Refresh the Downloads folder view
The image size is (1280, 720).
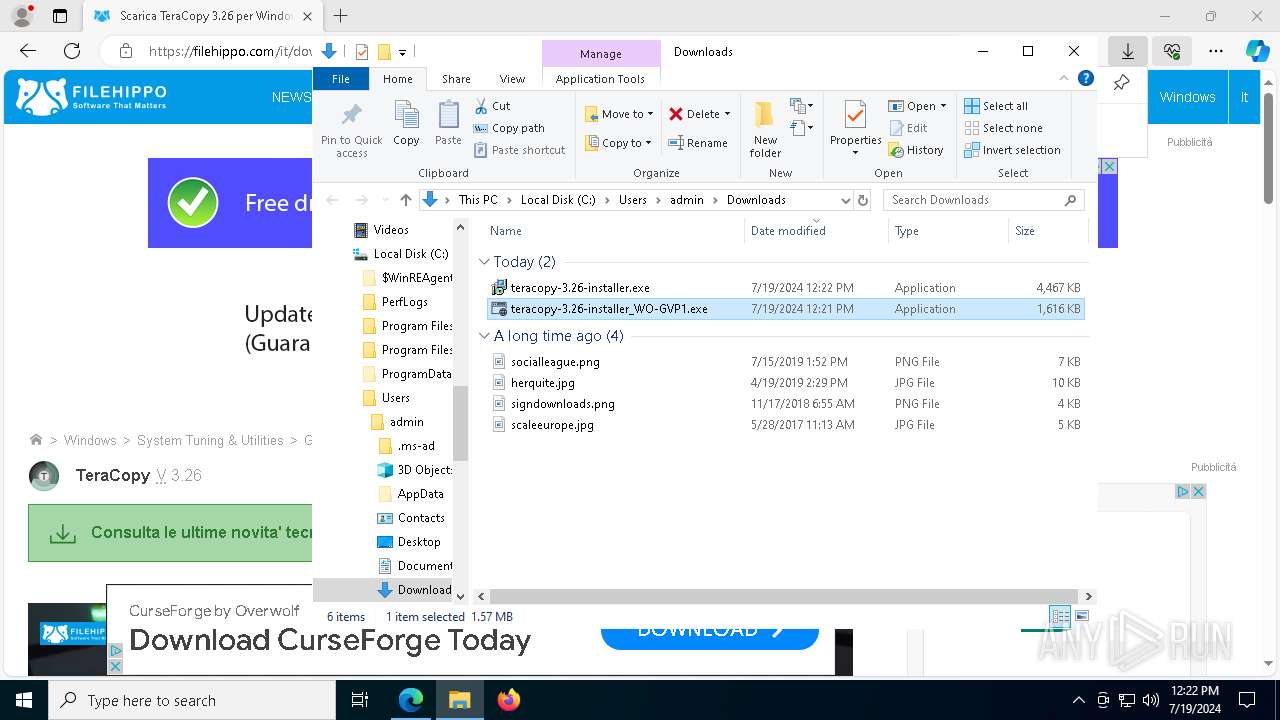pyautogui.click(x=863, y=200)
